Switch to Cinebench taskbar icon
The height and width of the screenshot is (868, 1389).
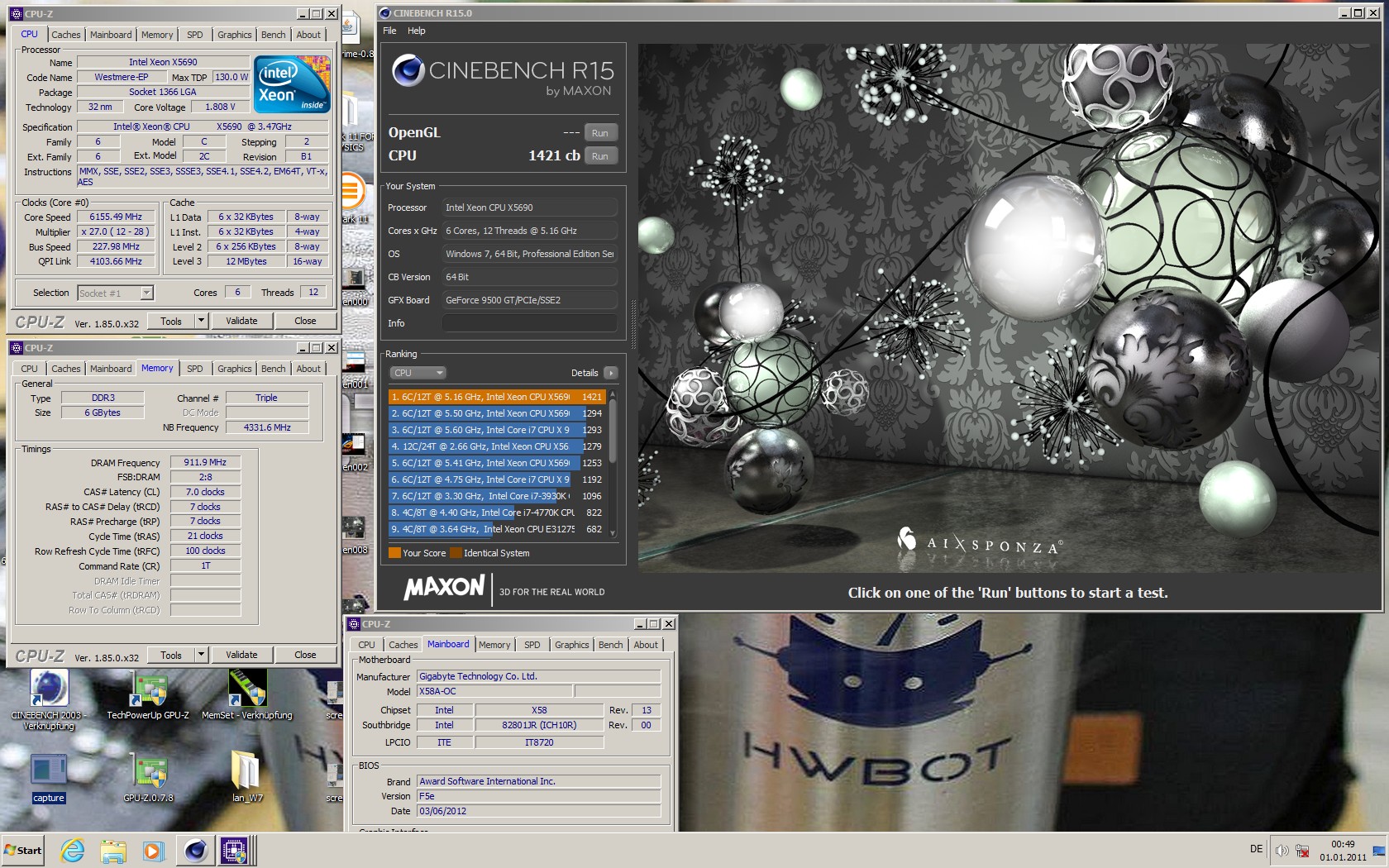[x=196, y=850]
